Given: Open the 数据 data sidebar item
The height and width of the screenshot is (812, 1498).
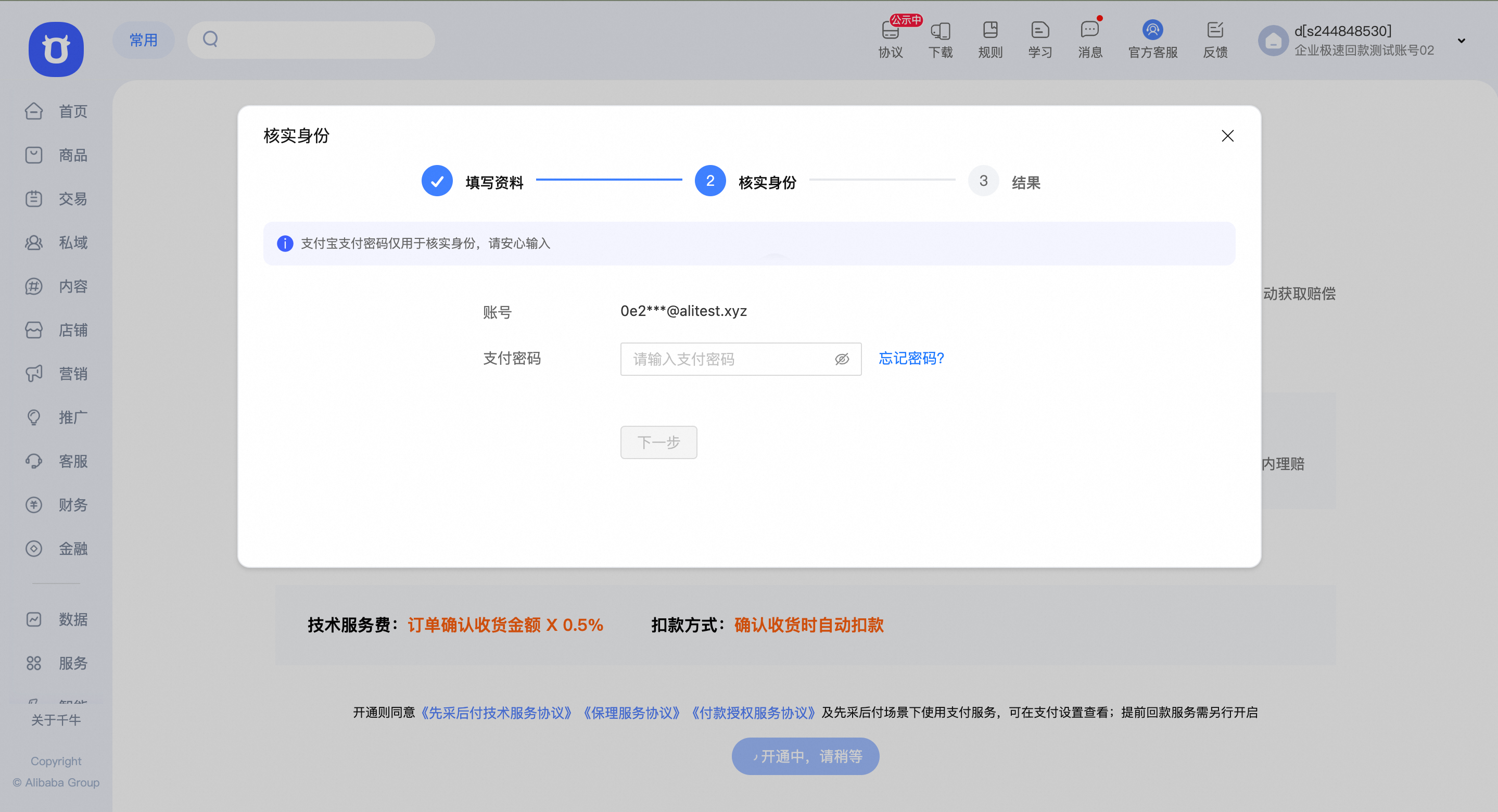Looking at the screenshot, I should pos(56,619).
